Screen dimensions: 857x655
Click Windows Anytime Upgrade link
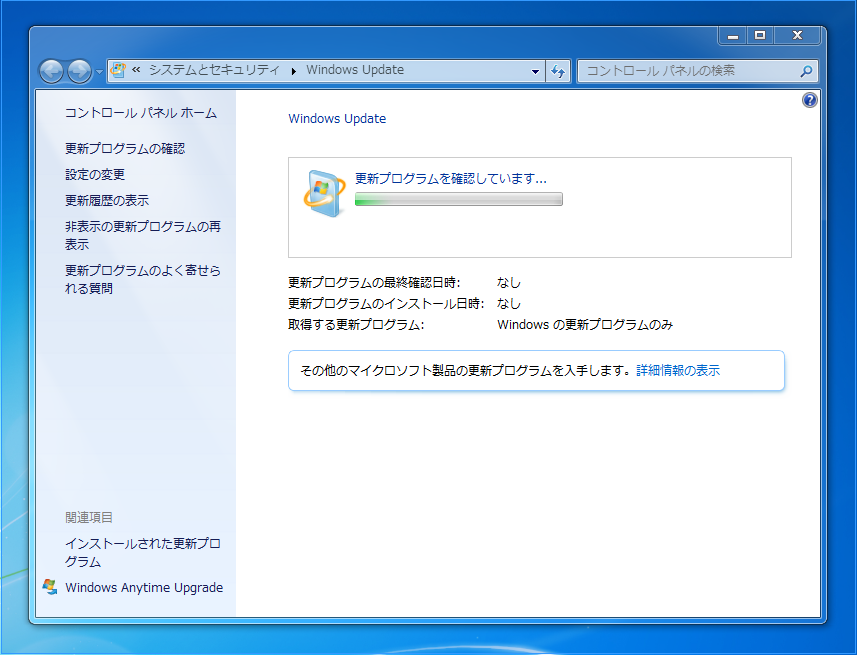click(x=144, y=588)
